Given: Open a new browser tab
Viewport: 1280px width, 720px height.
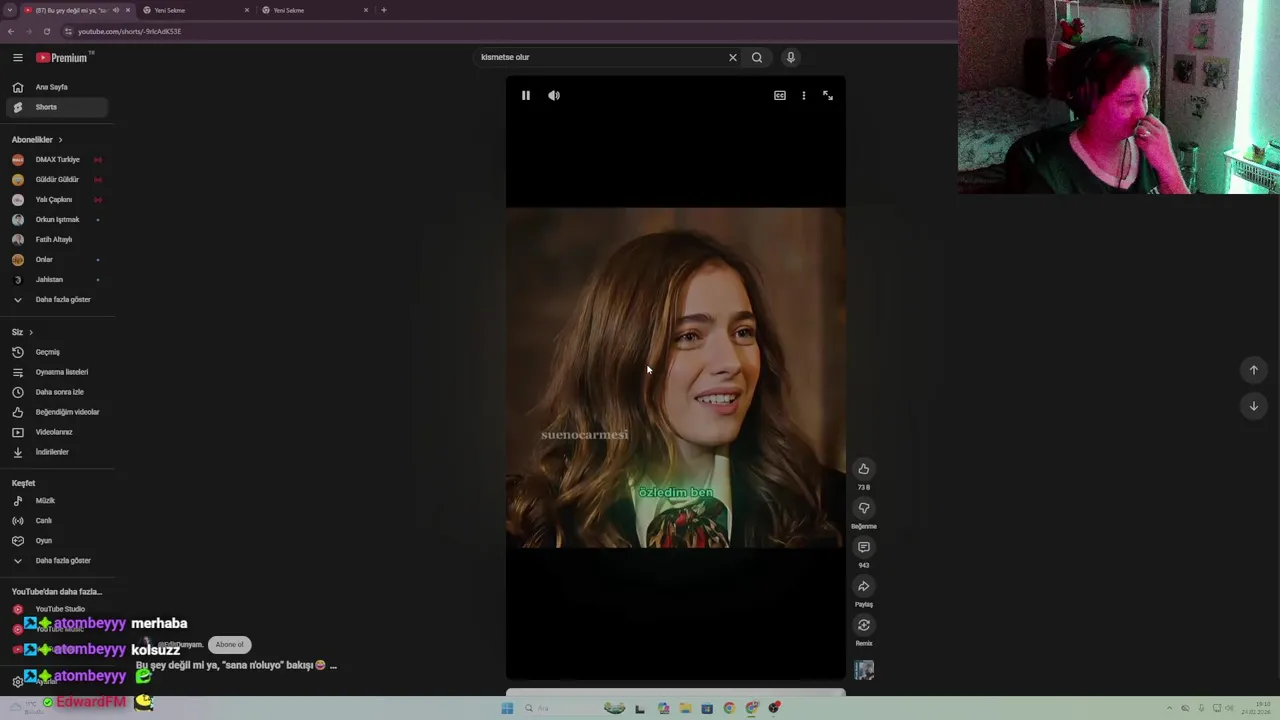Looking at the screenshot, I should [384, 10].
